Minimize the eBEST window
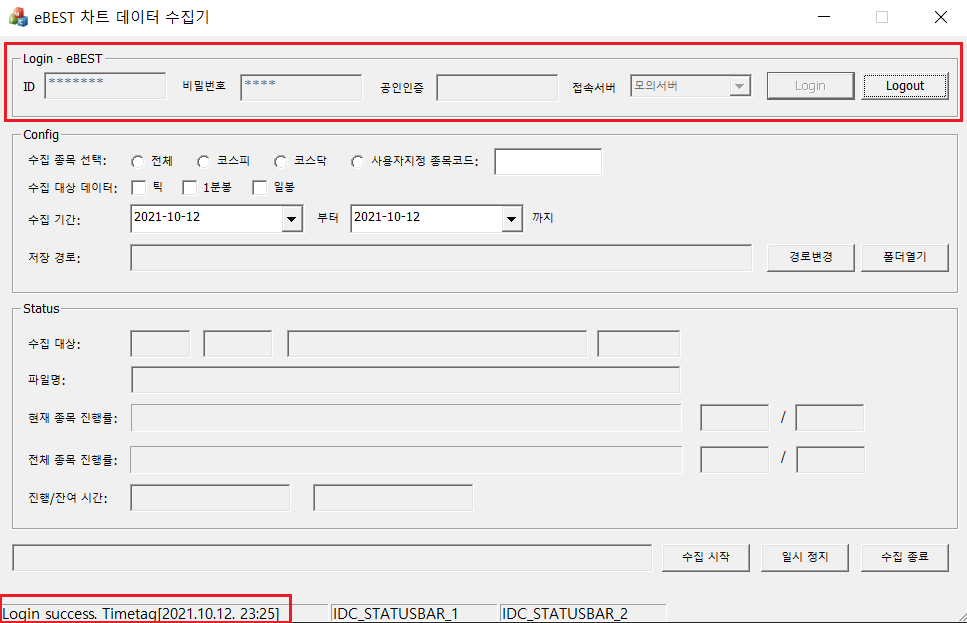This screenshot has width=967, height=623. (824, 17)
